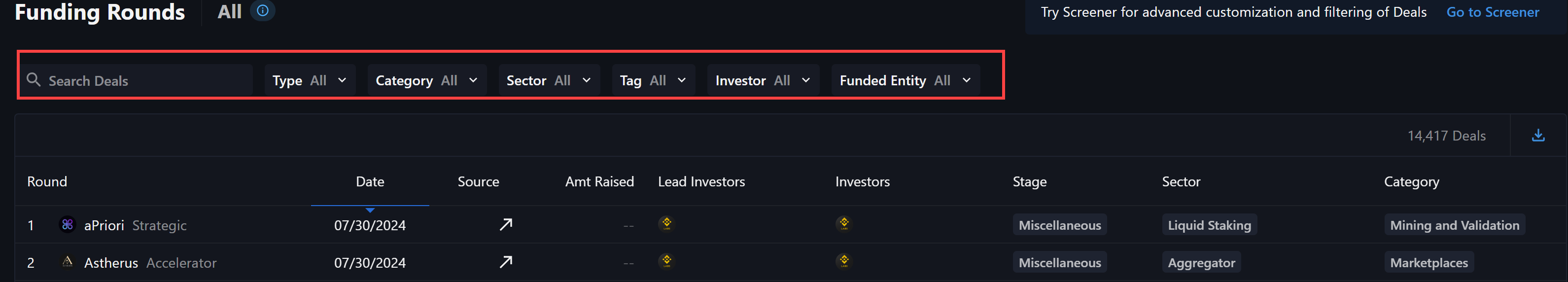1568x282 pixels.
Task: Open the Investor filter dropdown
Action: (x=764, y=80)
